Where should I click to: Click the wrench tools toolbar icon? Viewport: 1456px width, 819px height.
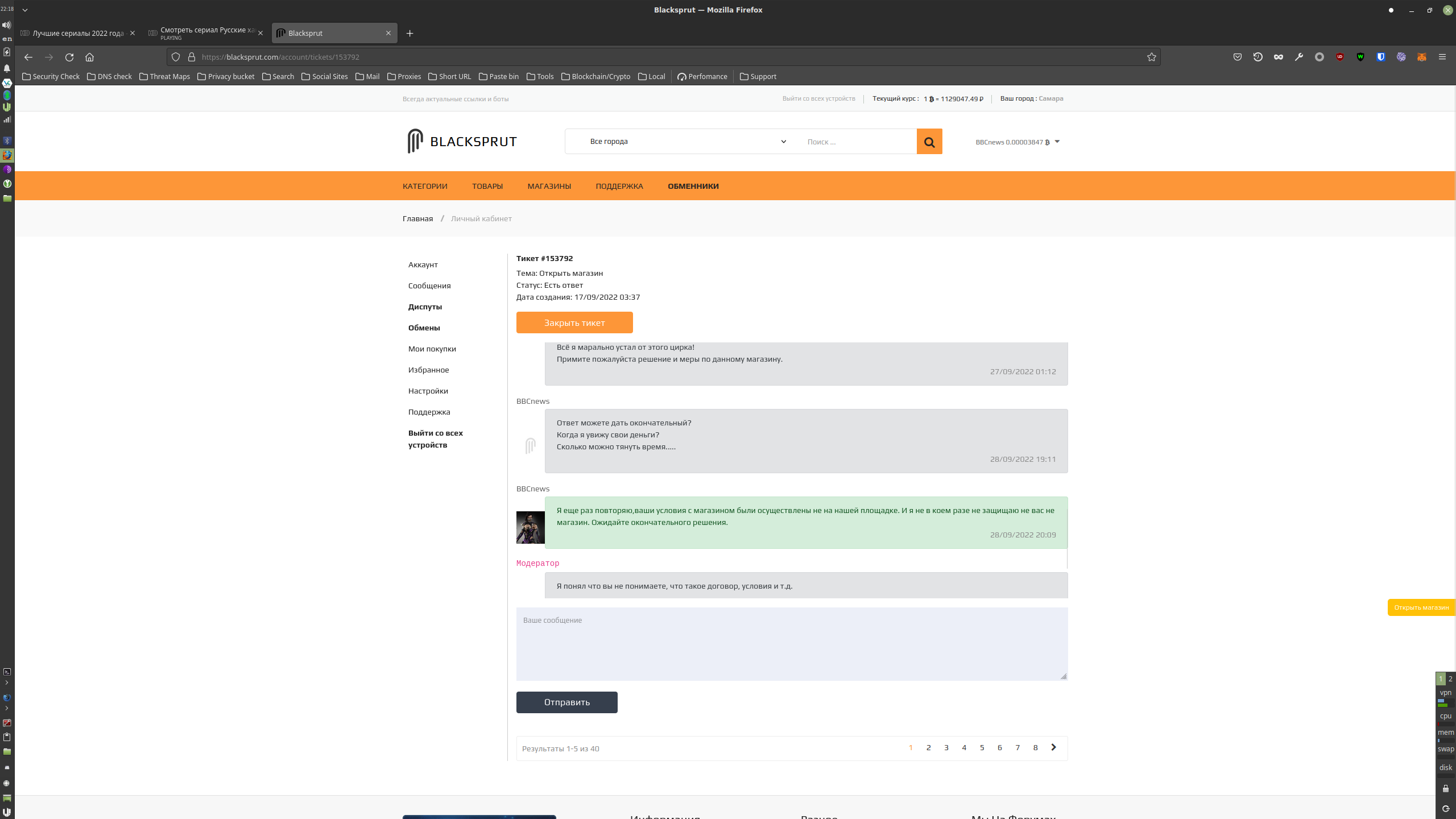(1299, 57)
